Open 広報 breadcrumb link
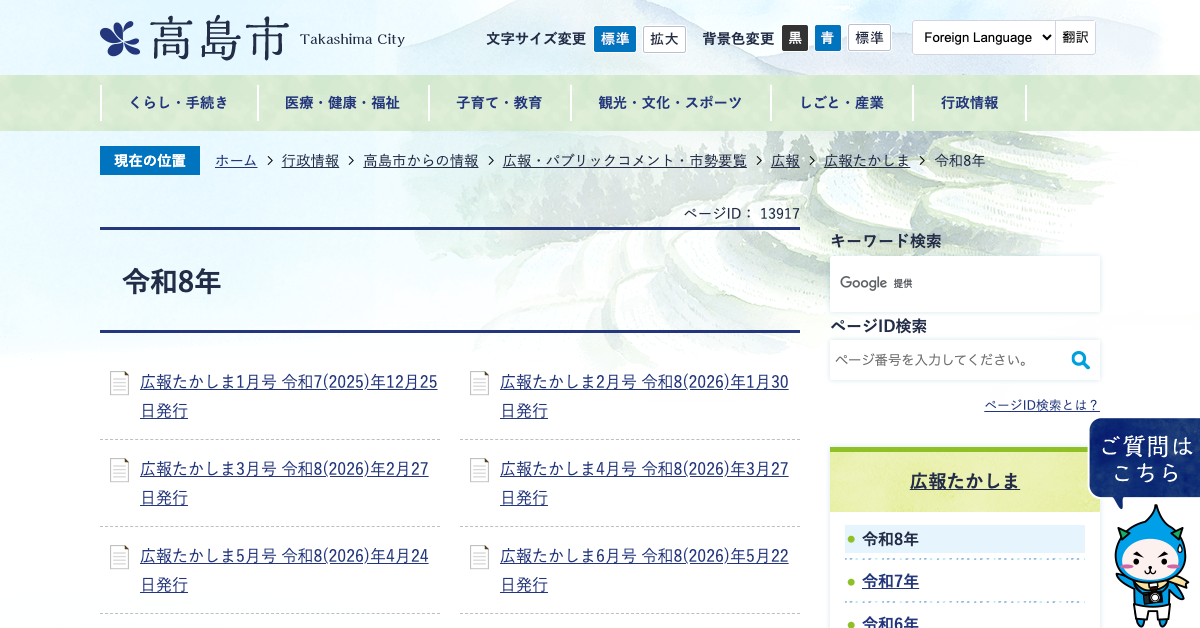The height and width of the screenshot is (628, 1200). pos(786,161)
